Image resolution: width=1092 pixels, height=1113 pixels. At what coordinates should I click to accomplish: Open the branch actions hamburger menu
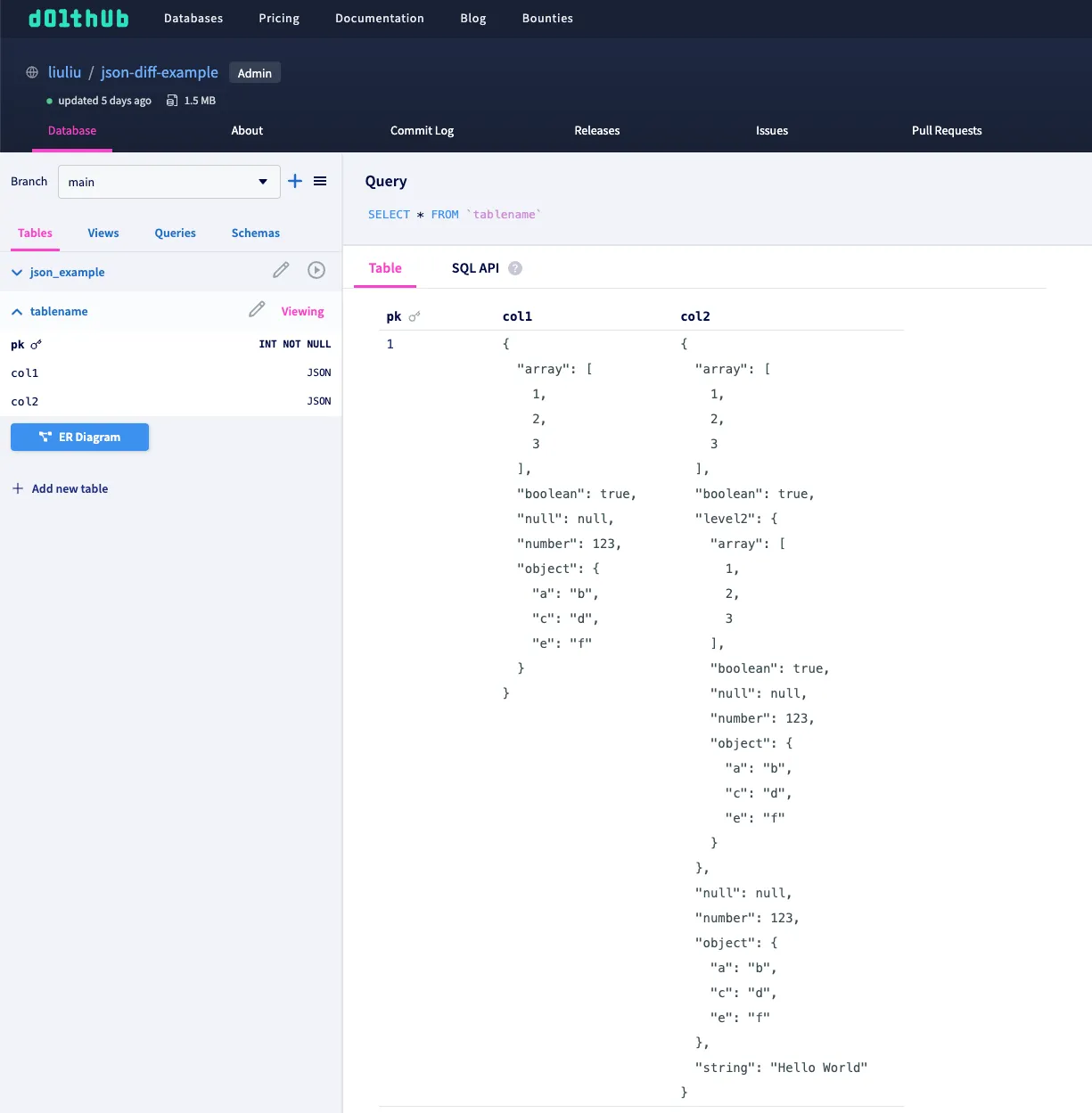coord(321,180)
